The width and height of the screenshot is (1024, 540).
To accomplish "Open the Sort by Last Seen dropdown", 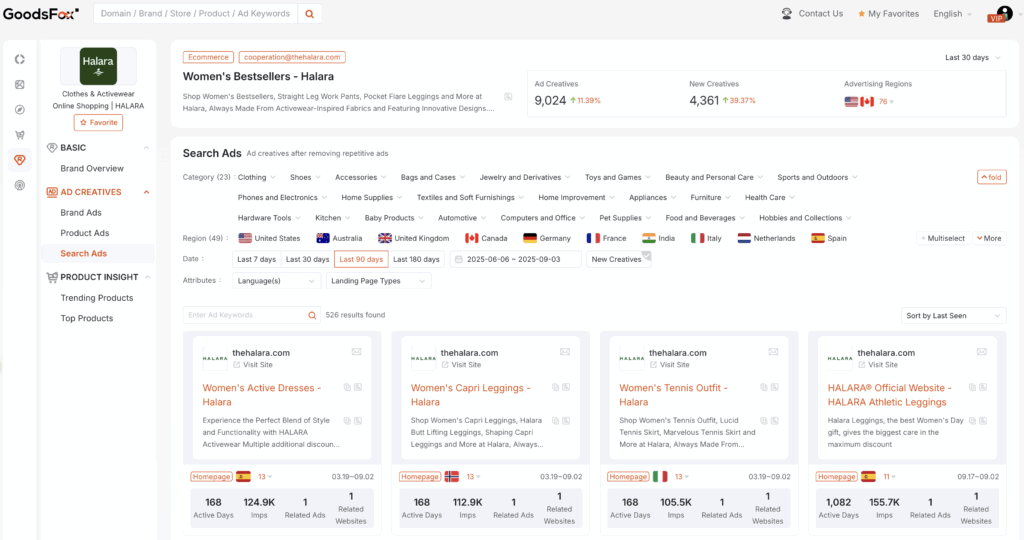I will click(953, 316).
